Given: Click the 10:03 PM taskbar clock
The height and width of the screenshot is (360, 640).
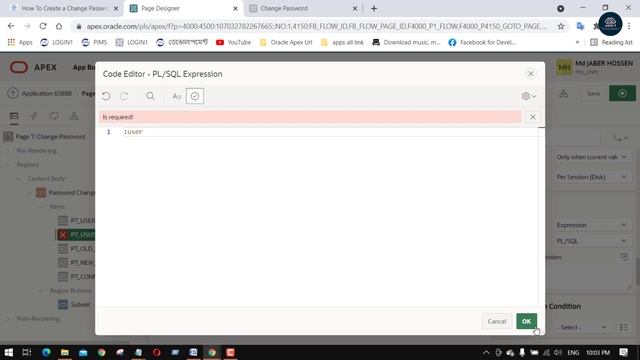Looking at the screenshot, I should (x=598, y=352).
